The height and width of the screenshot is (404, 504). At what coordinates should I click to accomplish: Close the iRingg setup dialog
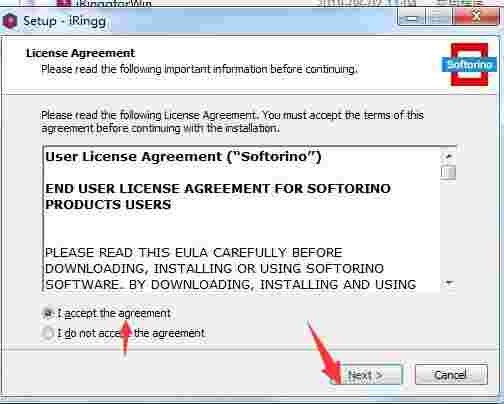476,17
